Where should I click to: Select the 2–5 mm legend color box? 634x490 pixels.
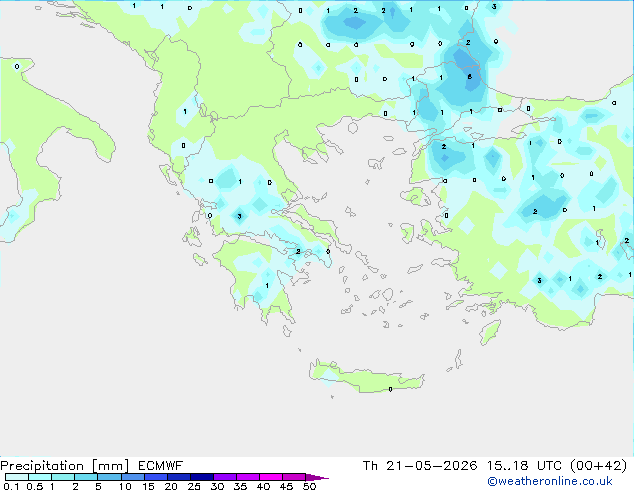click(86, 477)
